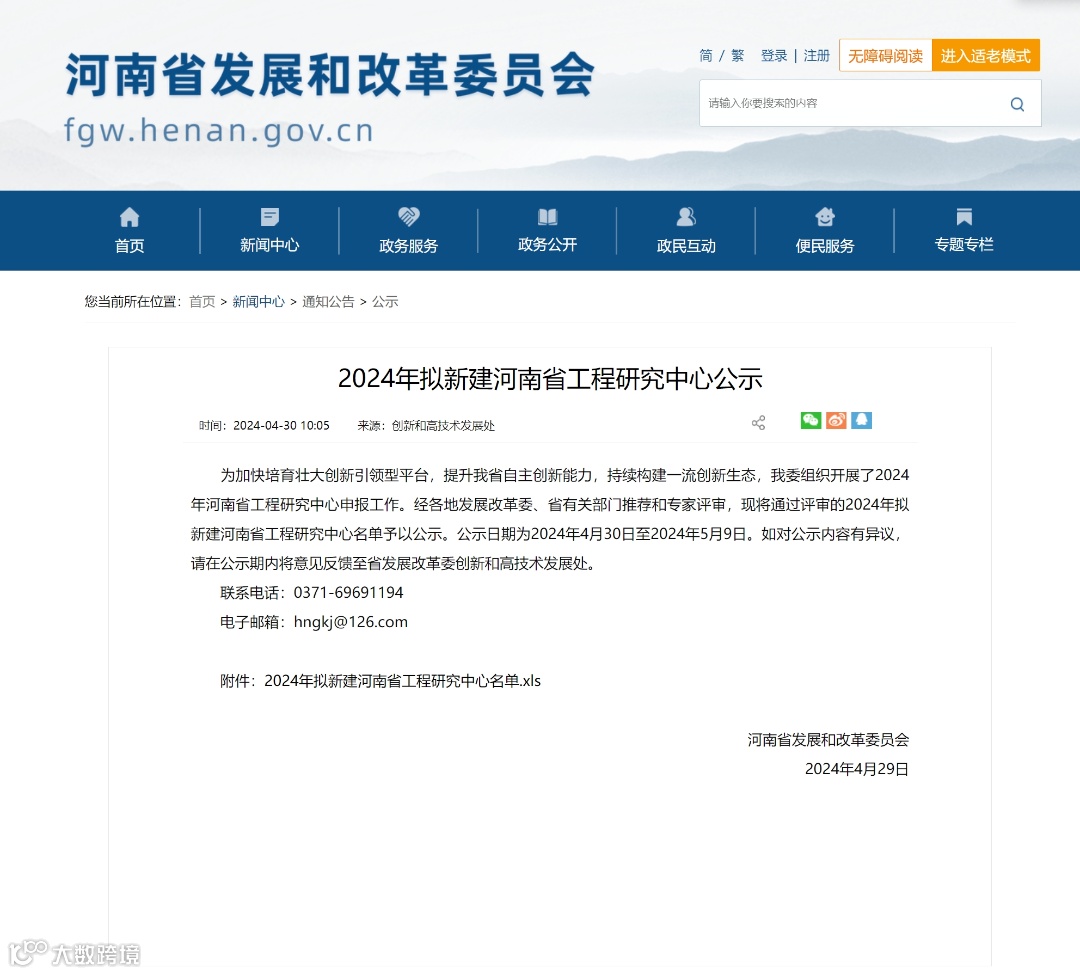The width and height of the screenshot is (1080, 974).
Task: Click breadcrumb link 通知公告
Action: pos(328,302)
